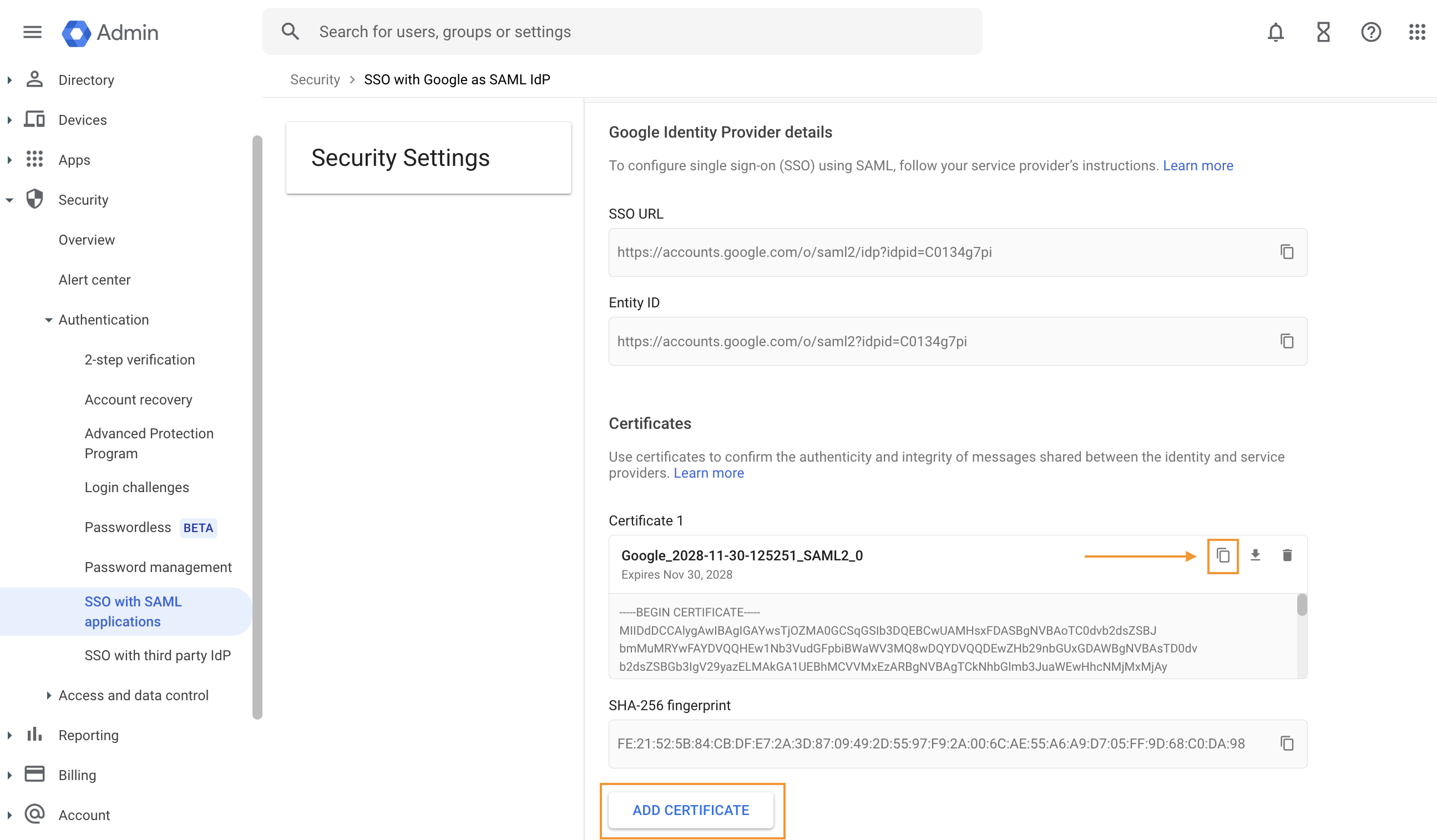Click the Google_2028-11-30-125251_SAML2_0 certificate name
Viewport: 1437px width, 840px height.
[x=742, y=555]
